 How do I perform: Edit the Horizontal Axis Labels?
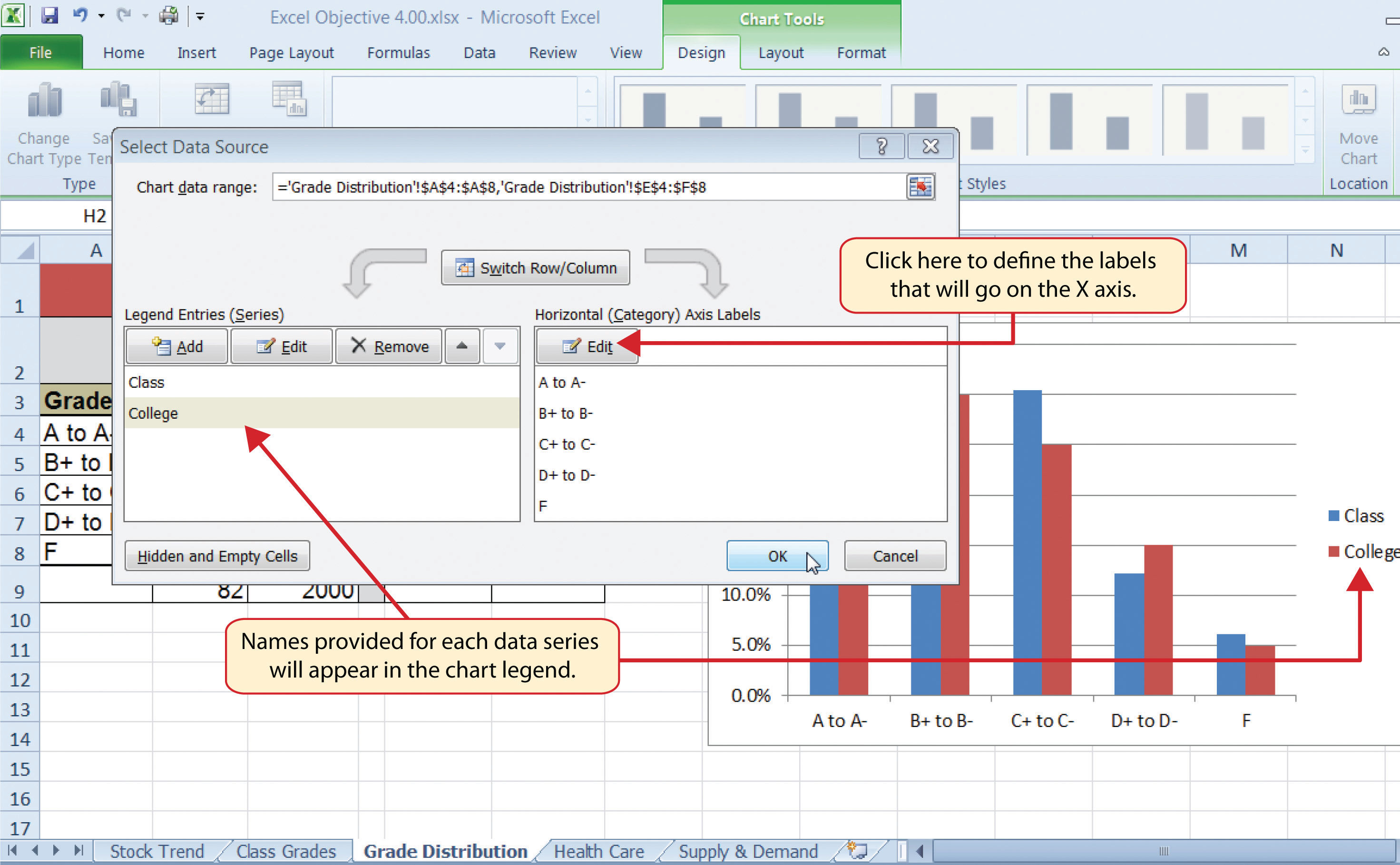tap(586, 346)
